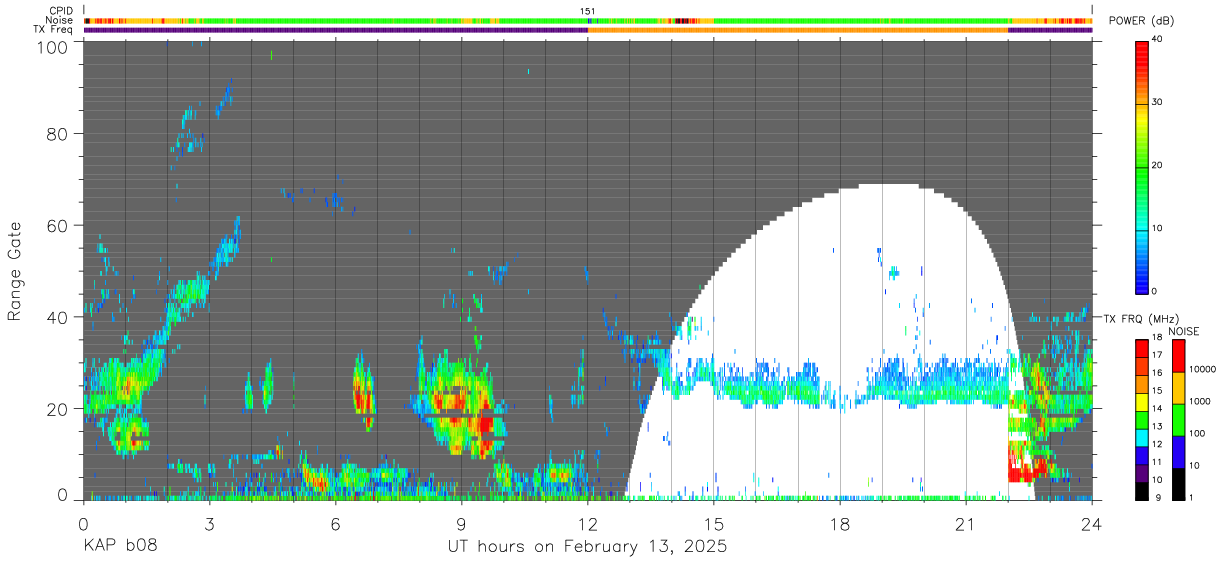This screenshot has height=567, width=1228.
Task: Click the 18 tick on UT hours axis
Action: (839, 523)
